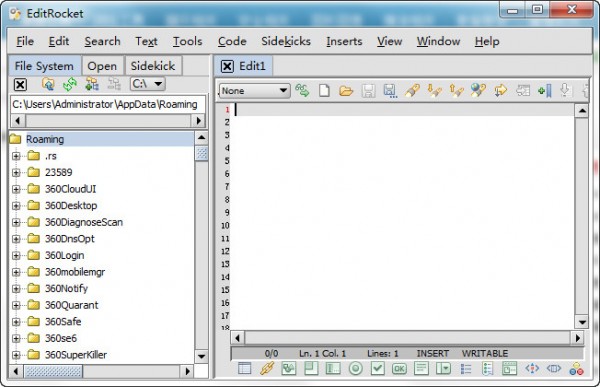Close the file system panel with X icon
Viewport: 600px width, 387px height.
click(x=20, y=85)
